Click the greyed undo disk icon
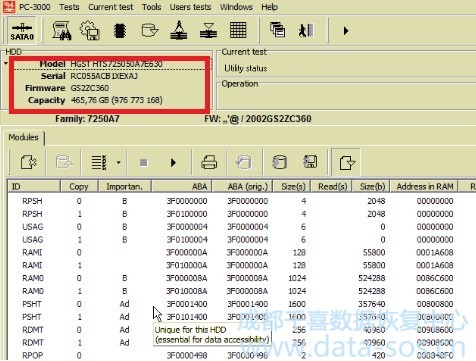 coord(244,163)
